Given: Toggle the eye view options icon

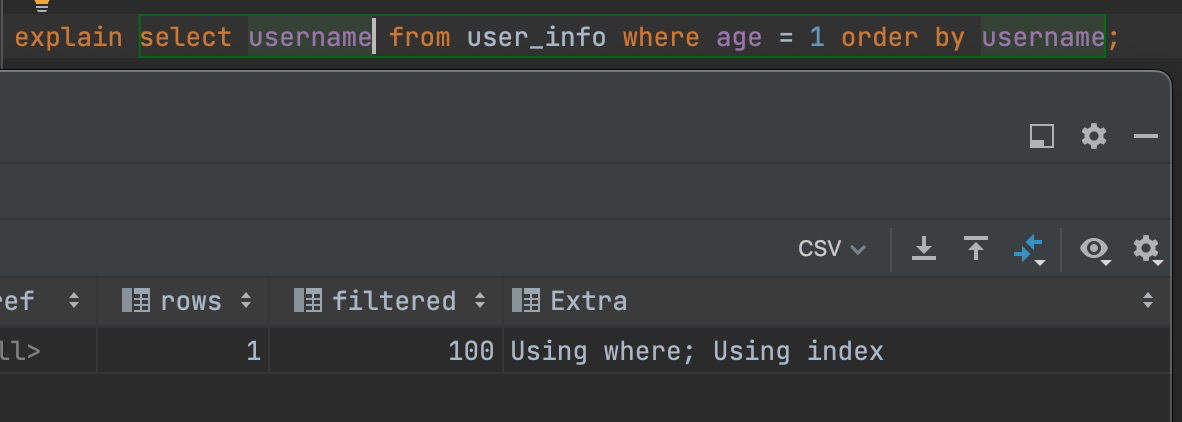Looking at the screenshot, I should (x=1097, y=249).
